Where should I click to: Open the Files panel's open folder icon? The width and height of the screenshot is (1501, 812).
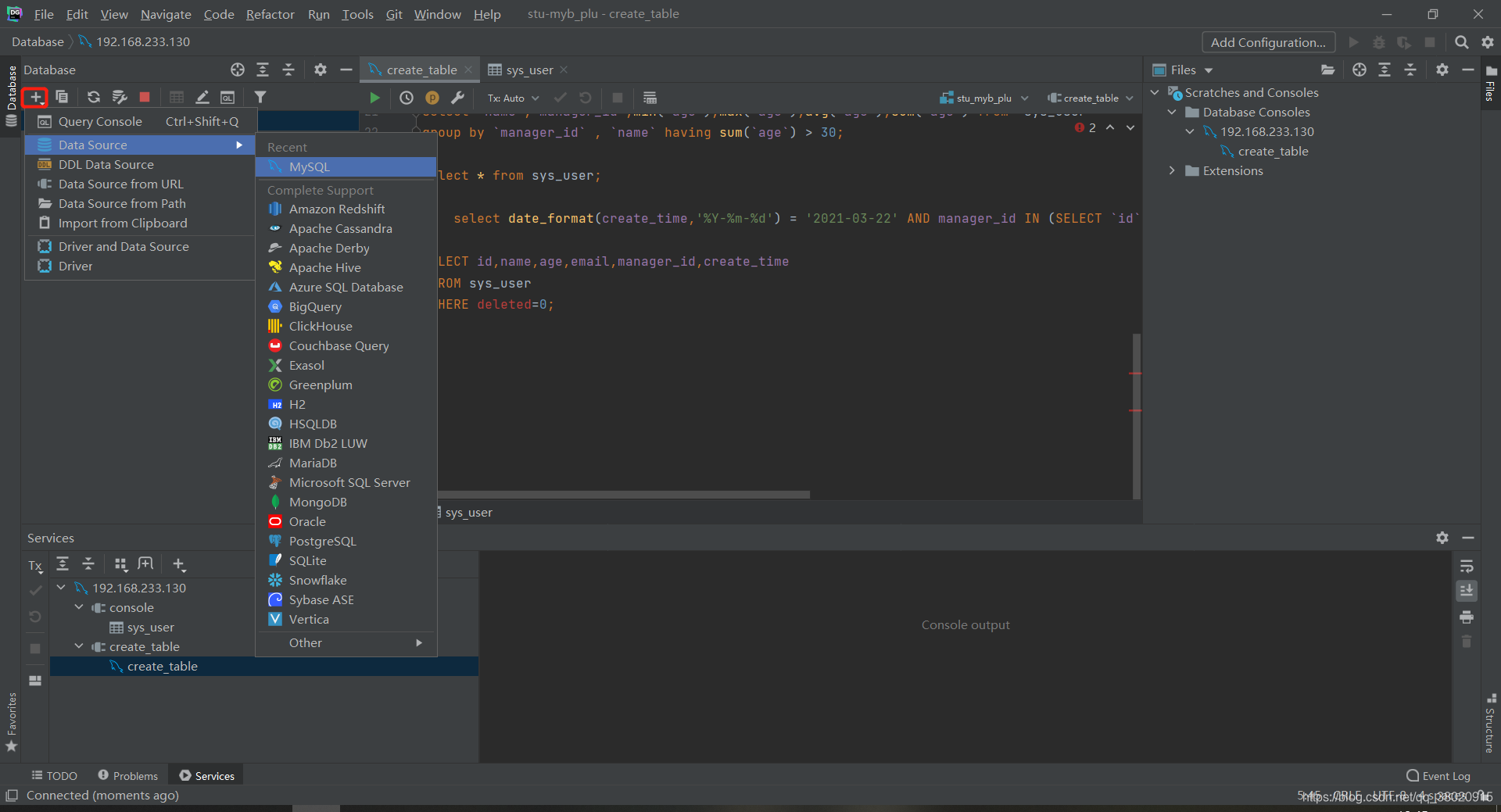[x=1327, y=70]
